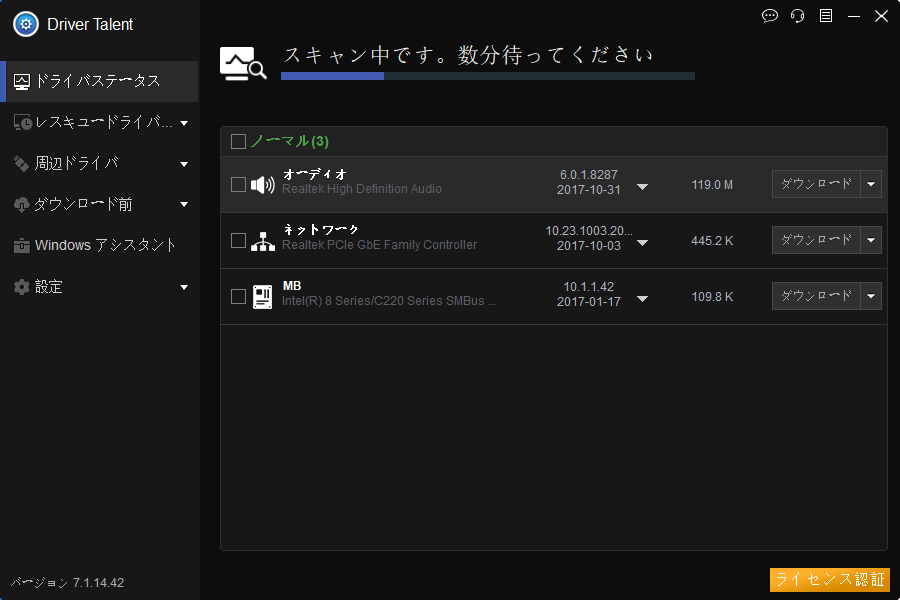Click the レスキュードライバ clock icon
This screenshot has height=600, width=900.
click(x=22, y=122)
